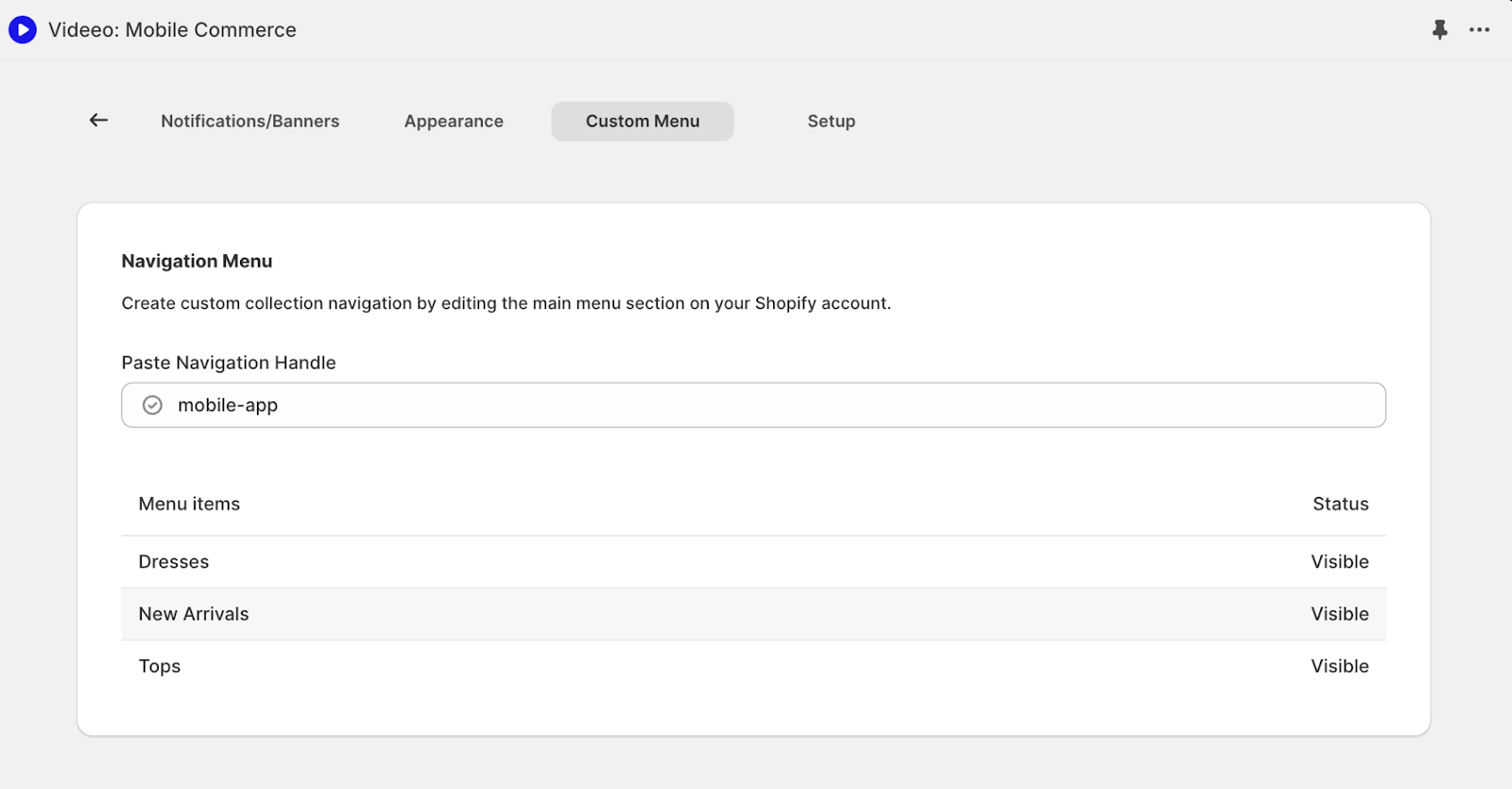Go back using the left arrow
Viewport: 1512px width, 789px height.
98,120
